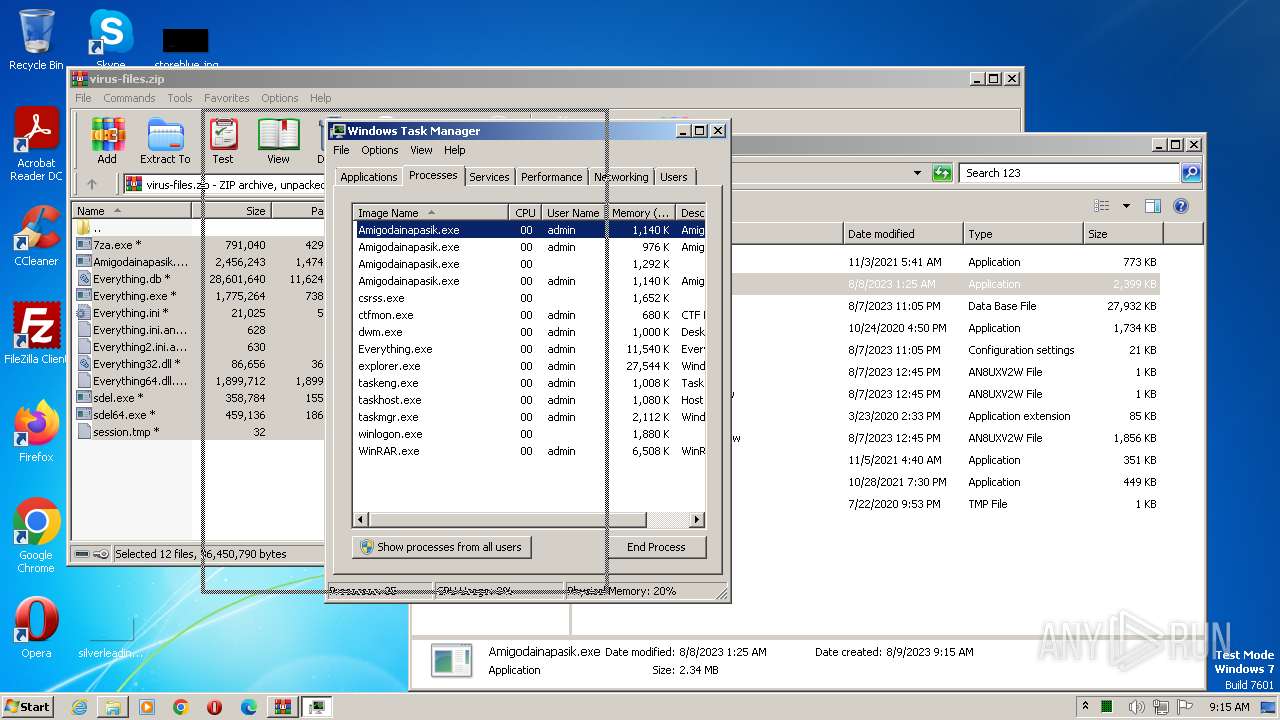The image size is (1280, 720).
Task: Click Explorer refresh green arrows button
Action: [941, 173]
